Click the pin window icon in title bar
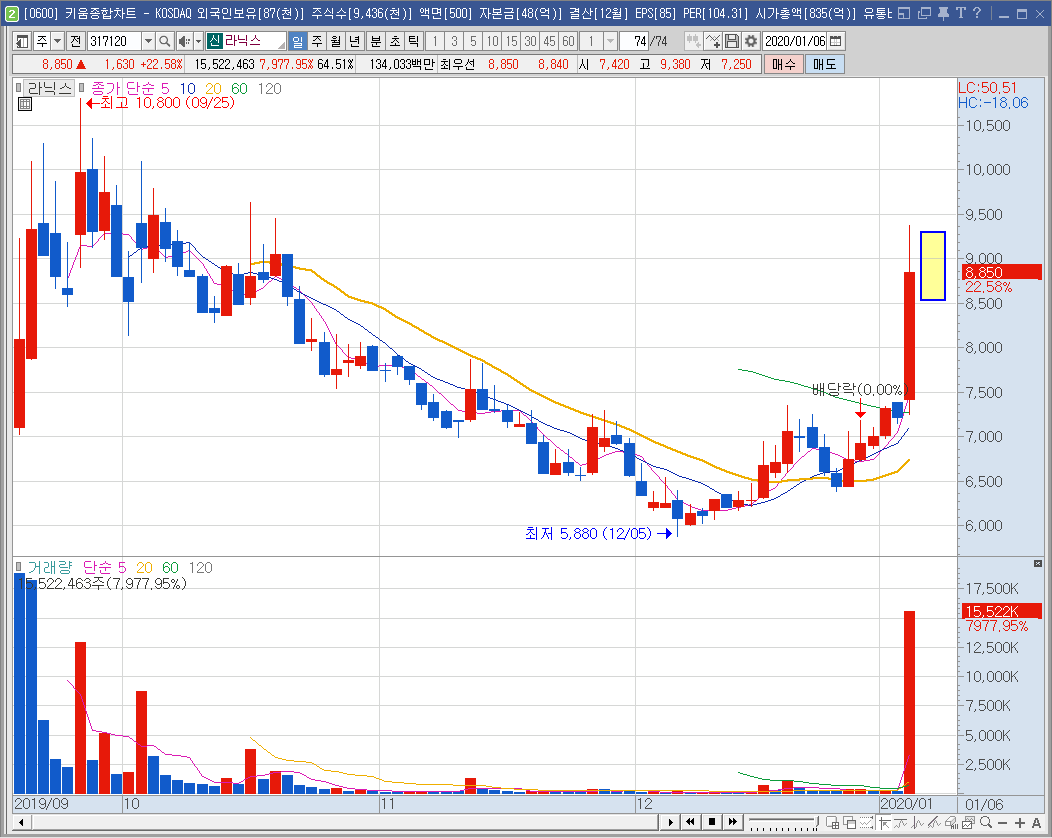This screenshot has height=838, width=1052. [x=943, y=13]
